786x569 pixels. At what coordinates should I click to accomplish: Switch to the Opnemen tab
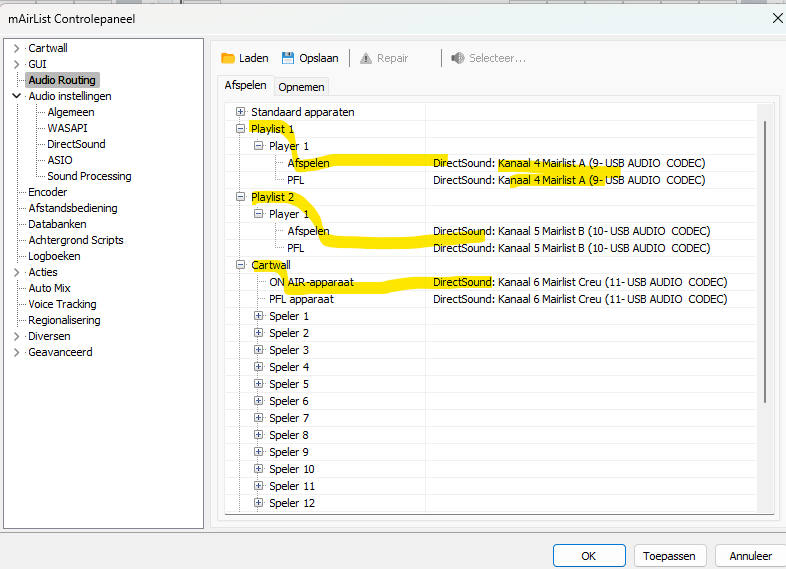tap(301, 87)
